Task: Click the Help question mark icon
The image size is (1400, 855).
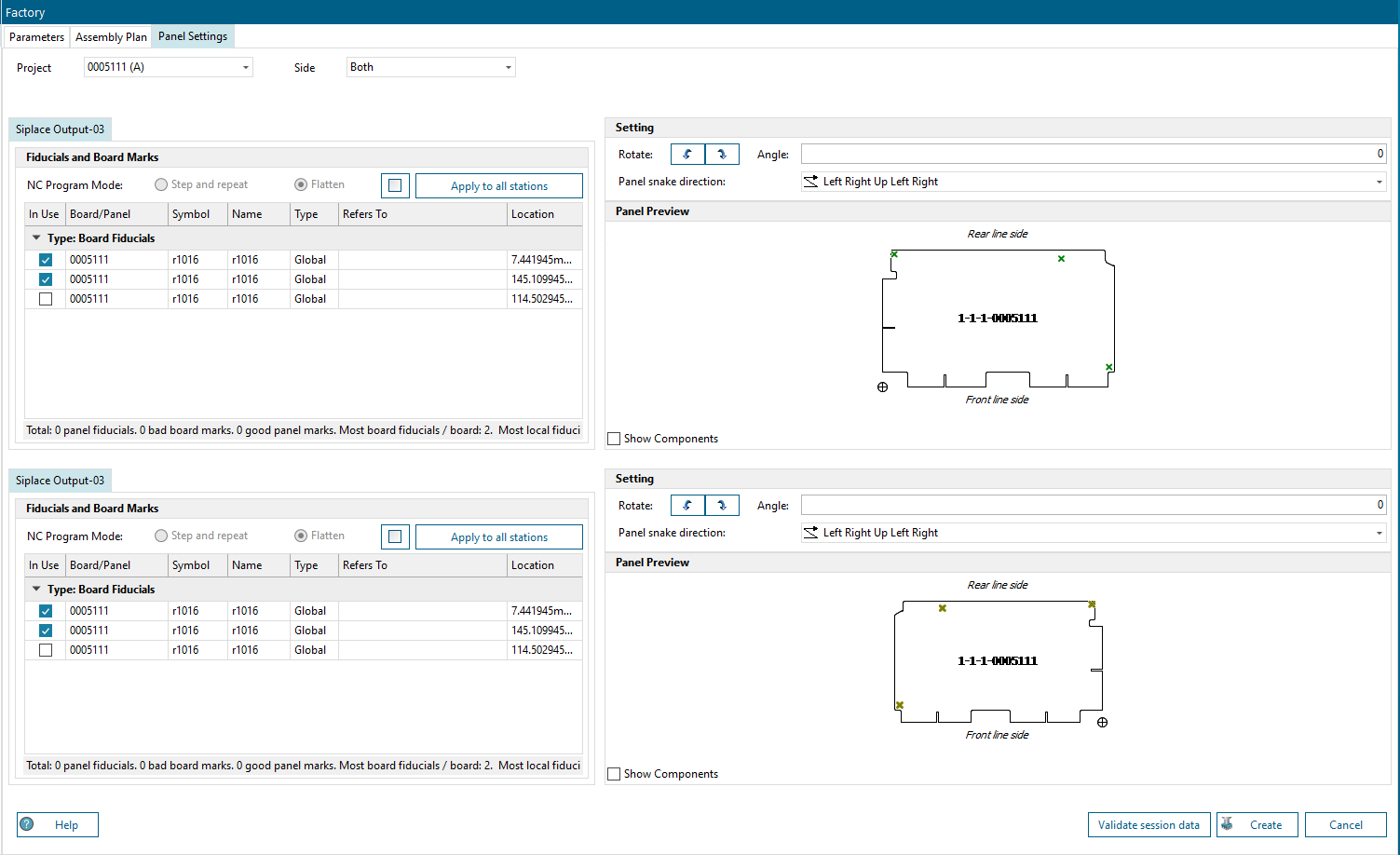Action: tap(28, 824)
